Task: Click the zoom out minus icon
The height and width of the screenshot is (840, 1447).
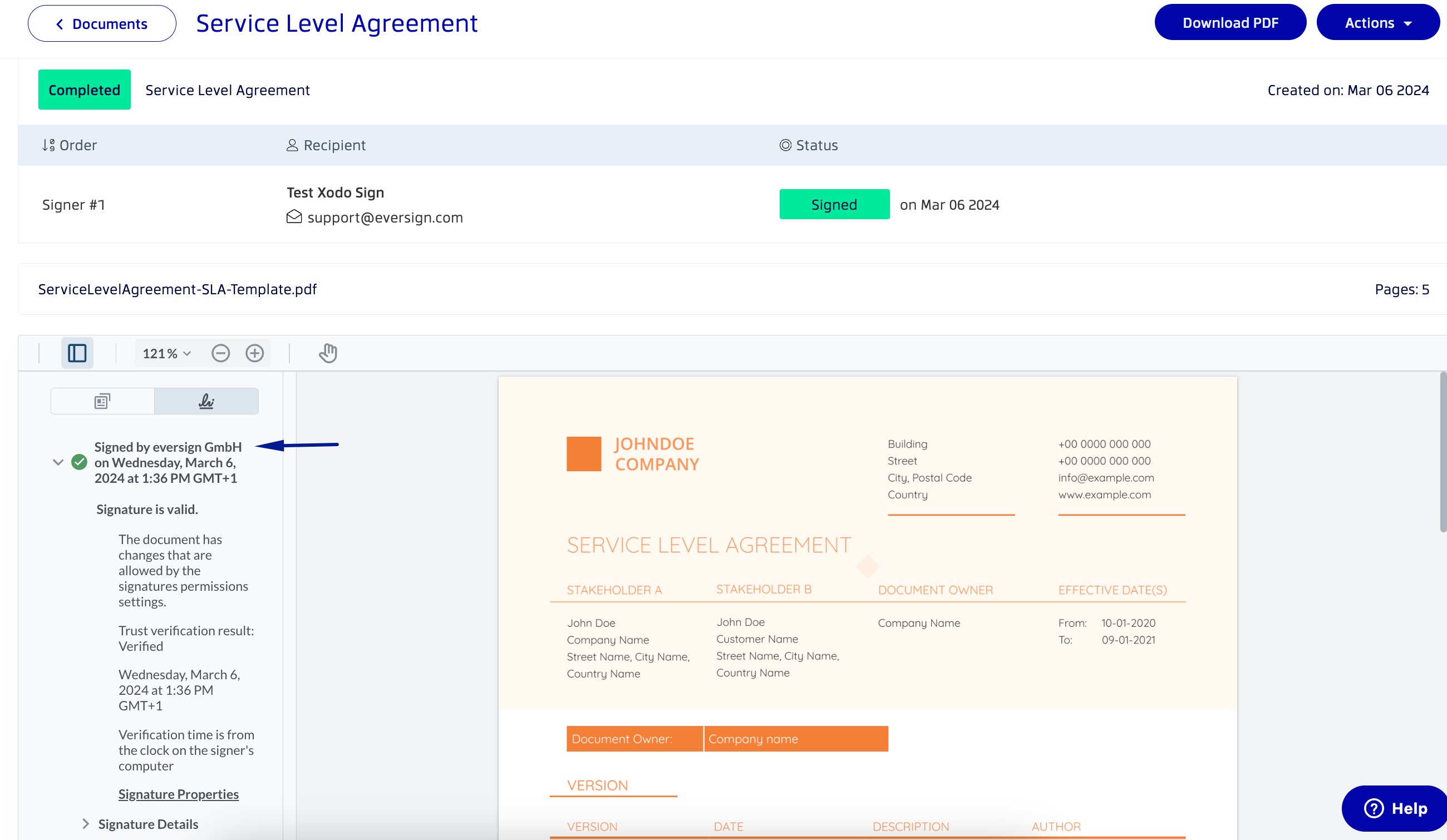Action: point(220,353)
